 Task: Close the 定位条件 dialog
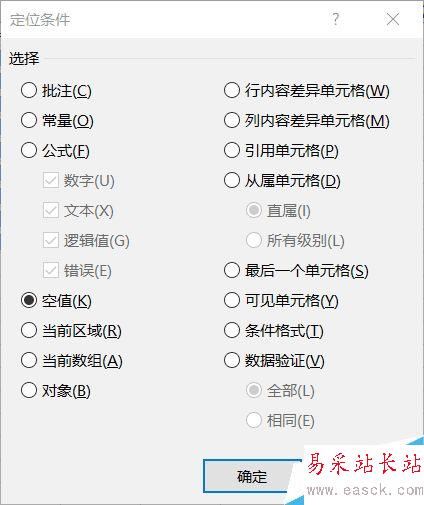(x=393, y=19)
